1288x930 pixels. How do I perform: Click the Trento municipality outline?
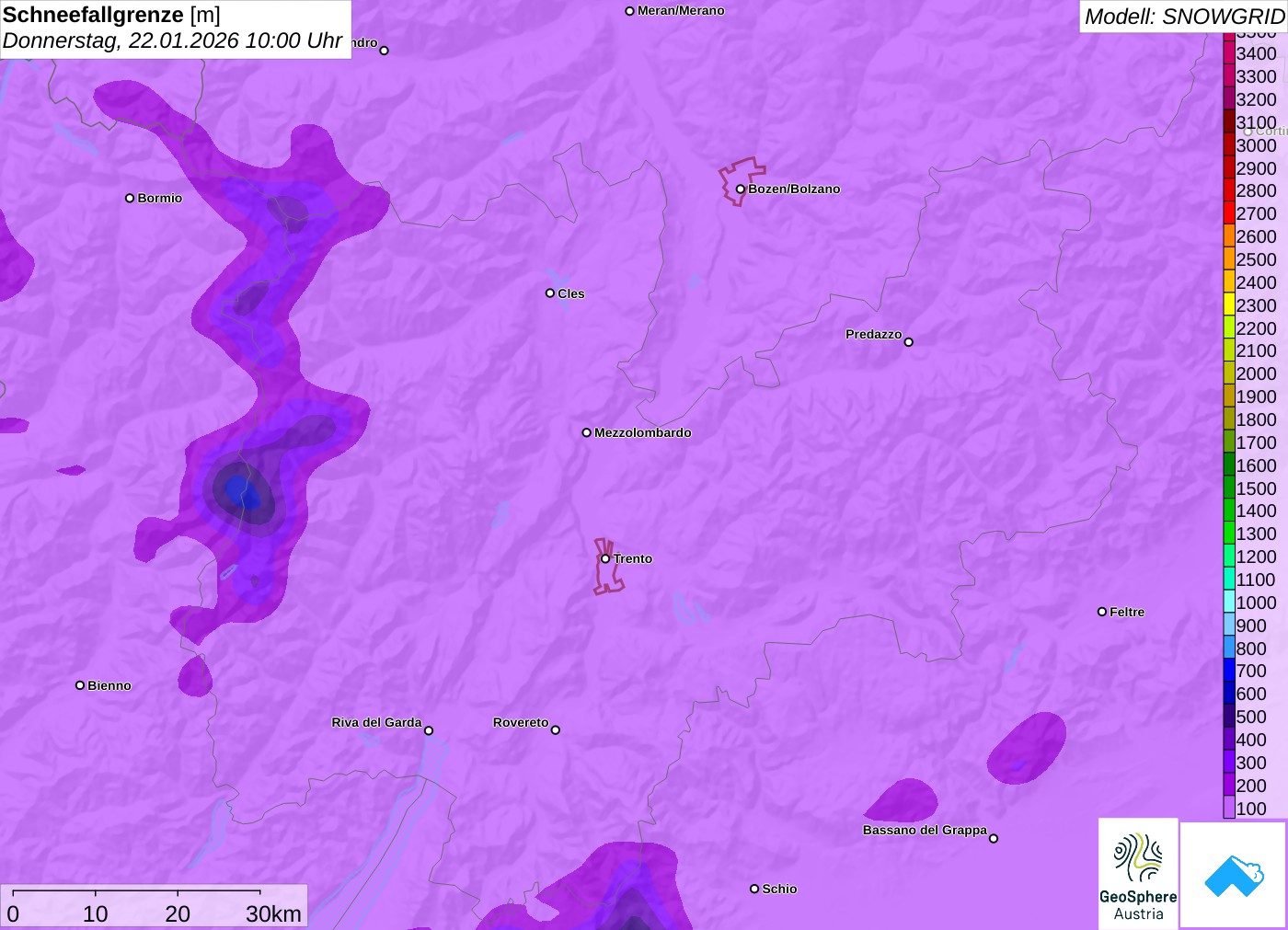(608, 568)
